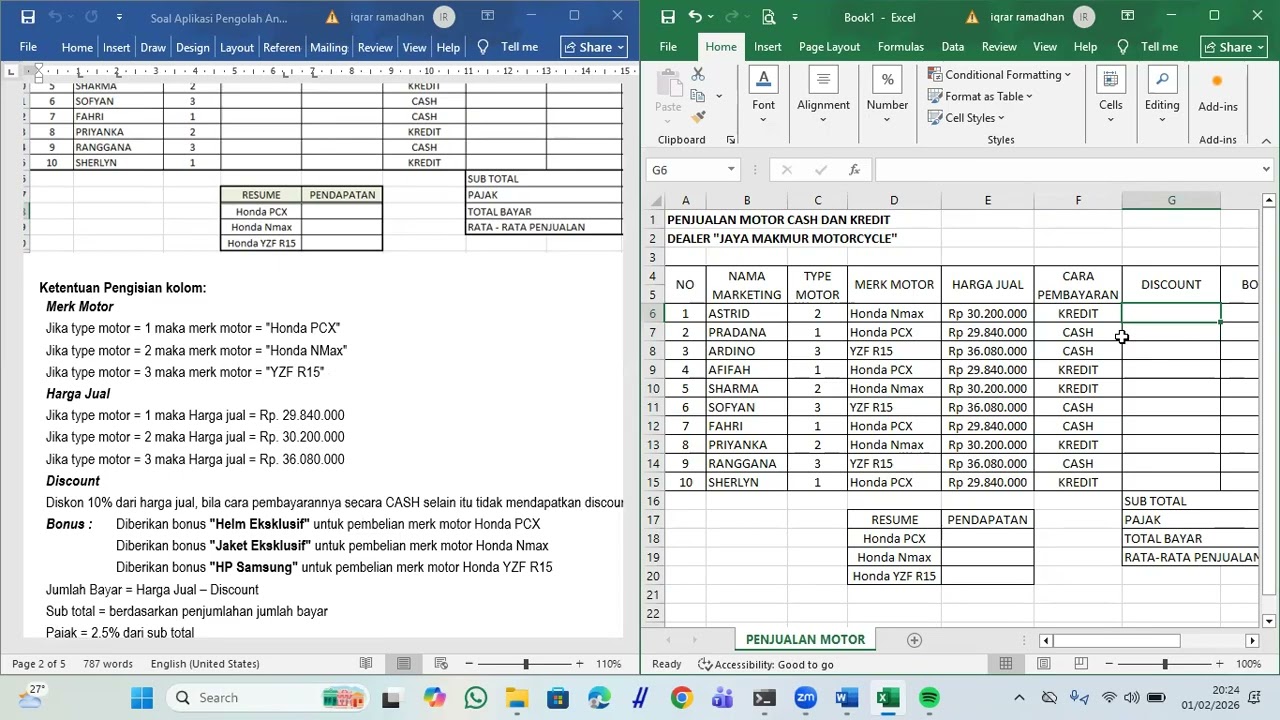This screenshot has width=1280, height=720.
Task: Save the Word document using the Save icon
Action: point(28,17)
